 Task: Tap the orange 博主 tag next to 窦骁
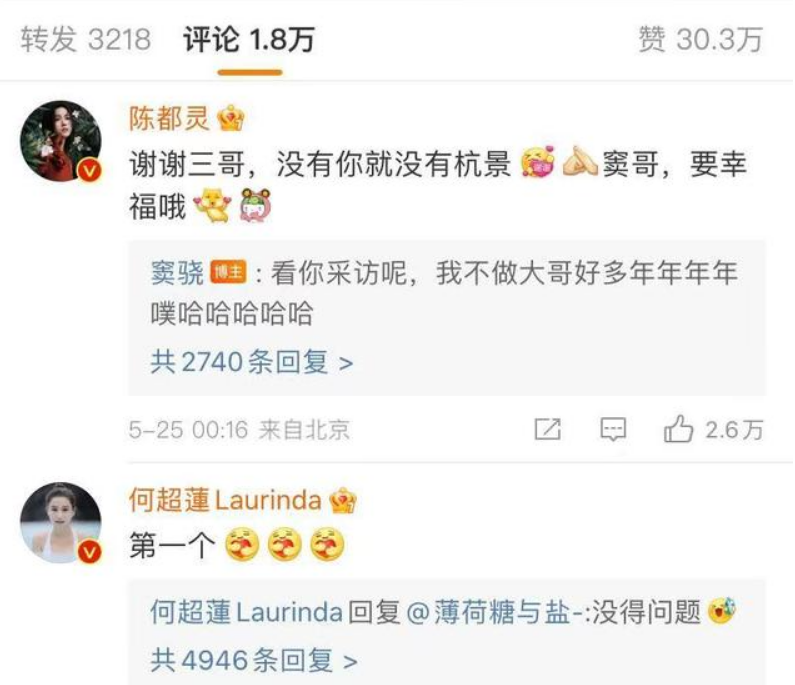228,273
